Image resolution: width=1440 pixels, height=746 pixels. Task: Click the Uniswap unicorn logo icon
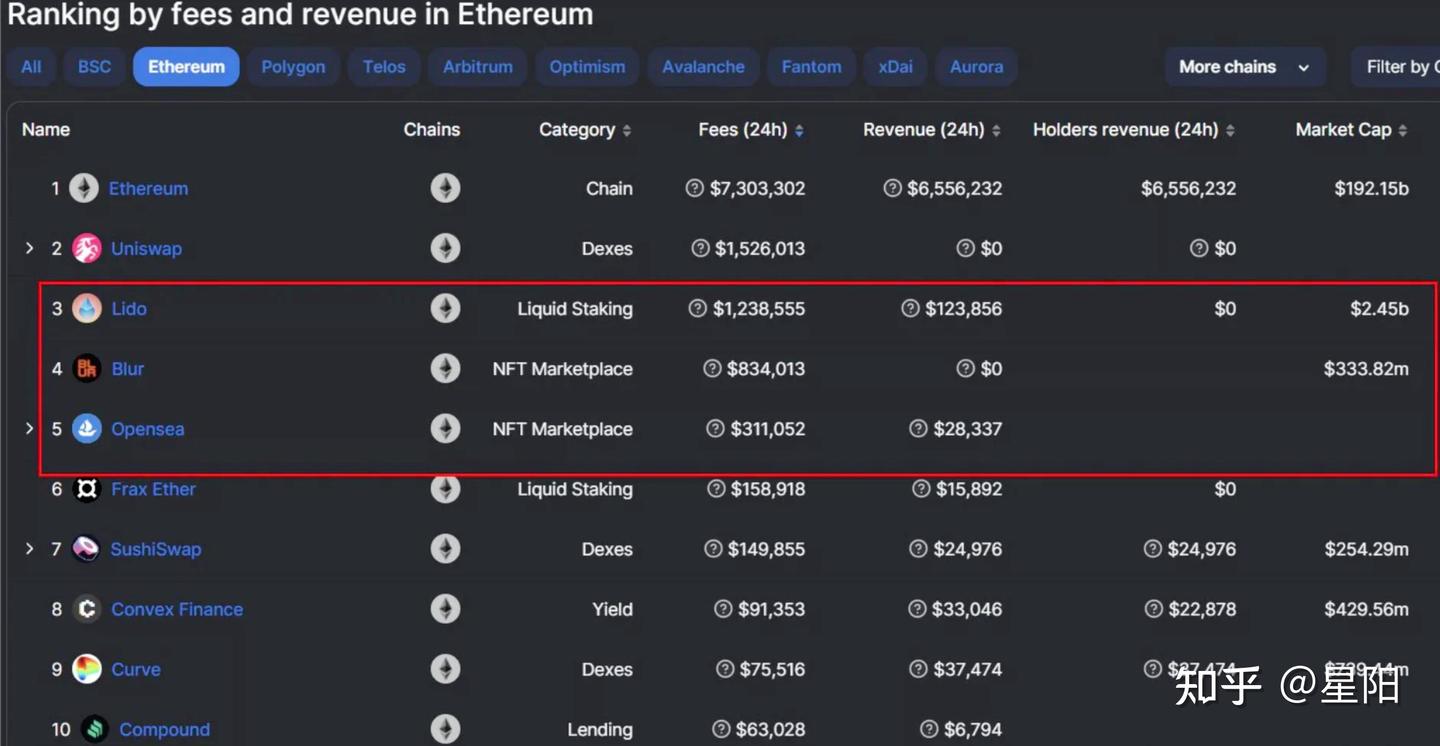[x=87, y=249]
